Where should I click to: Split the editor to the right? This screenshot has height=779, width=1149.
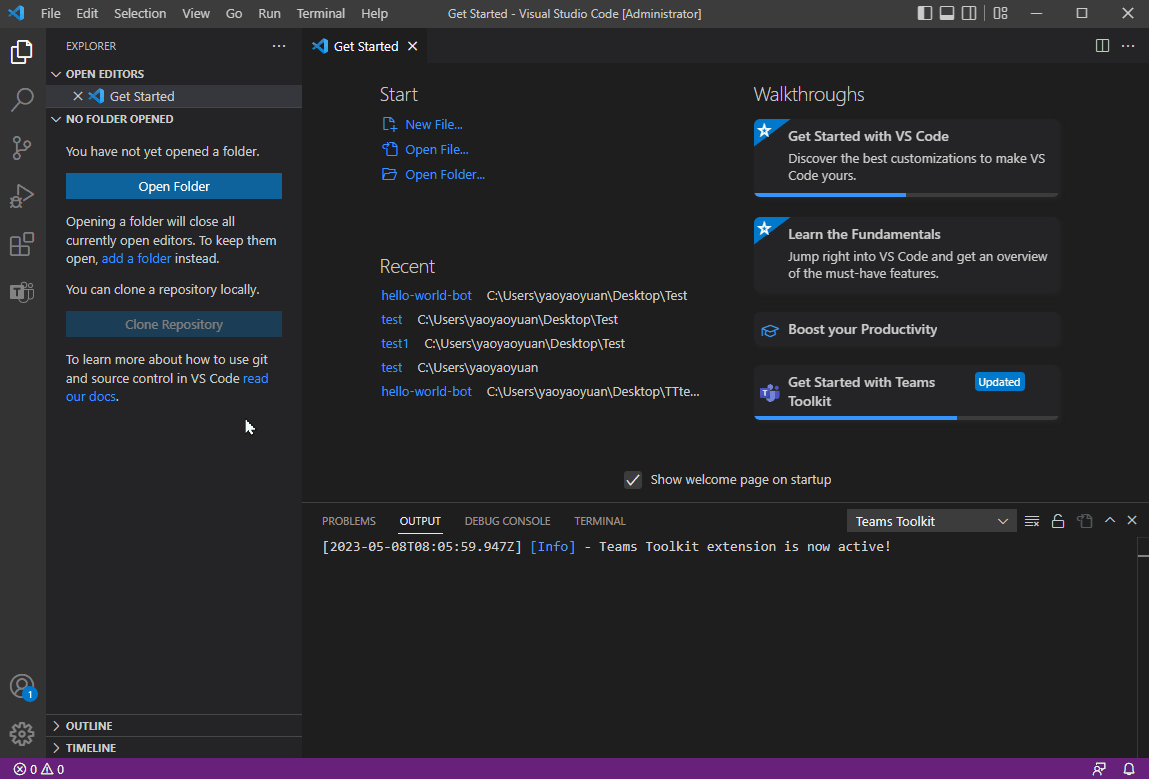[1102, 46]
